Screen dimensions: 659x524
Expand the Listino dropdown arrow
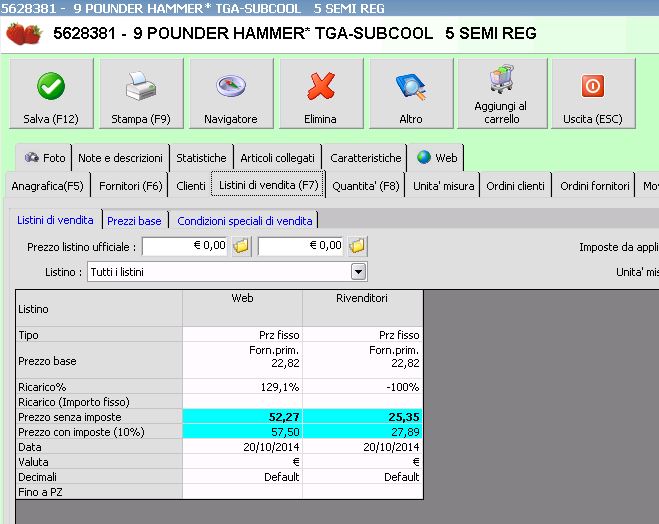358,272
